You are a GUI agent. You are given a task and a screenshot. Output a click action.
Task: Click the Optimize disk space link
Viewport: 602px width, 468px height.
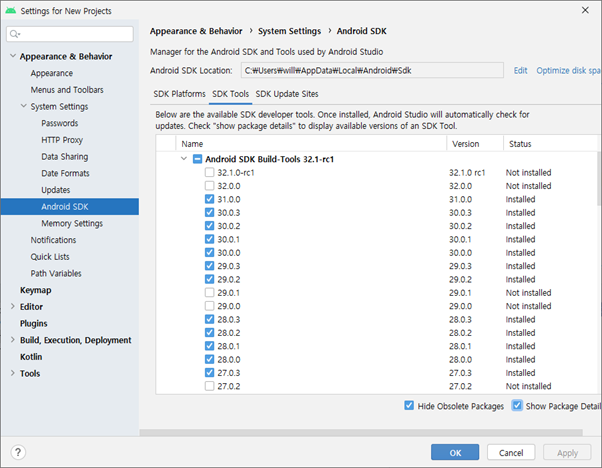click(x=569, y=71)
